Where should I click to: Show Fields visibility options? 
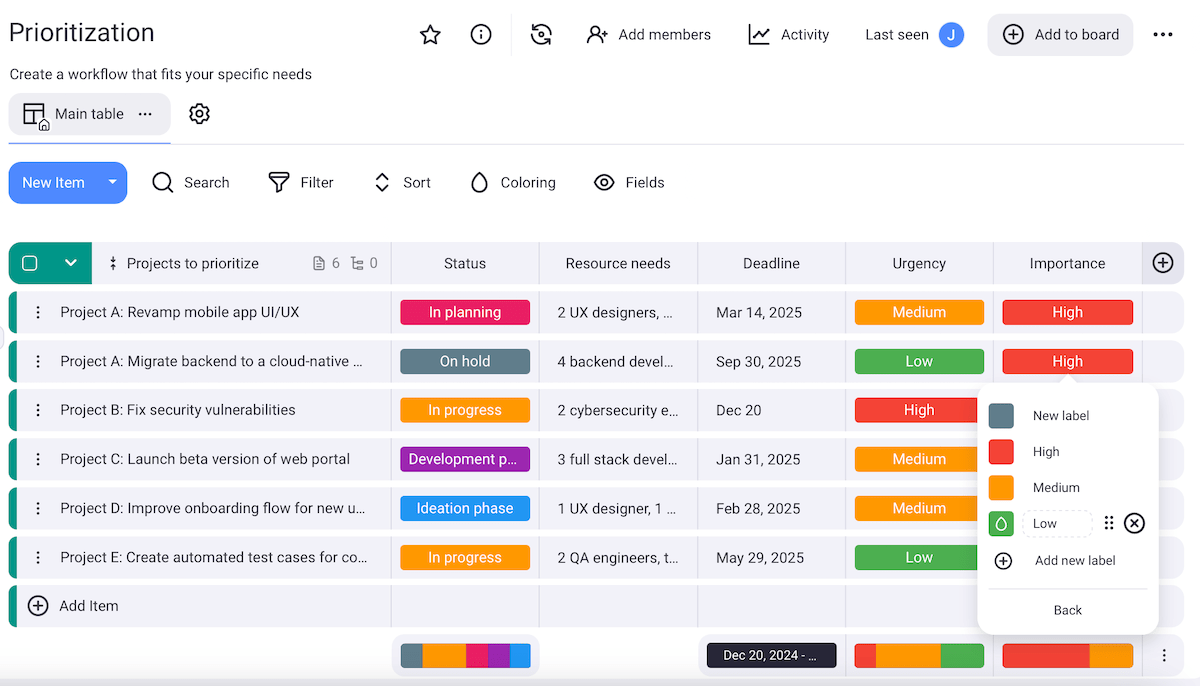[x=629, y=183]
